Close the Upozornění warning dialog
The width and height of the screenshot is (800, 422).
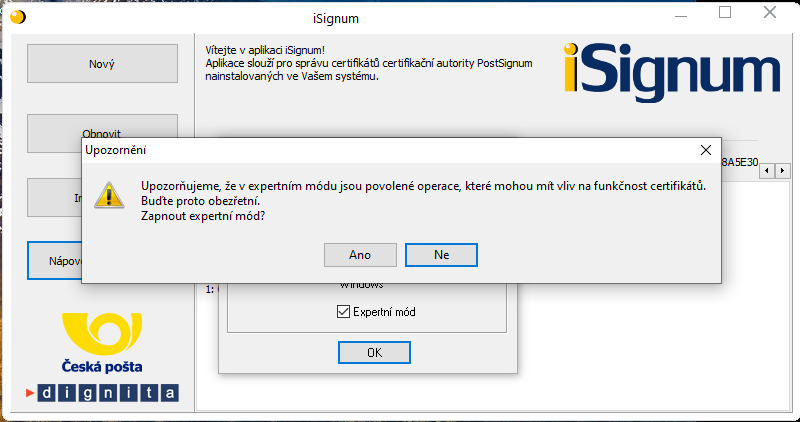[x=706, y=150]
